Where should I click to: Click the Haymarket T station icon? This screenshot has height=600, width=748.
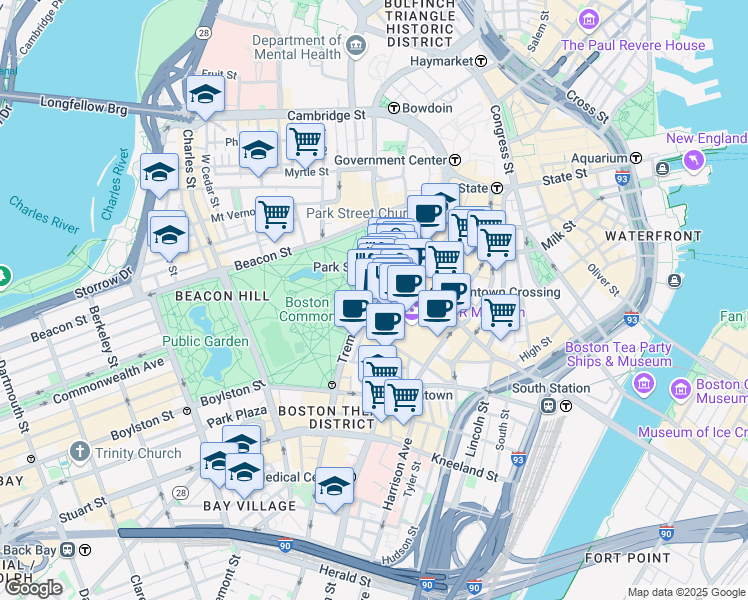[x=481, y=61]
